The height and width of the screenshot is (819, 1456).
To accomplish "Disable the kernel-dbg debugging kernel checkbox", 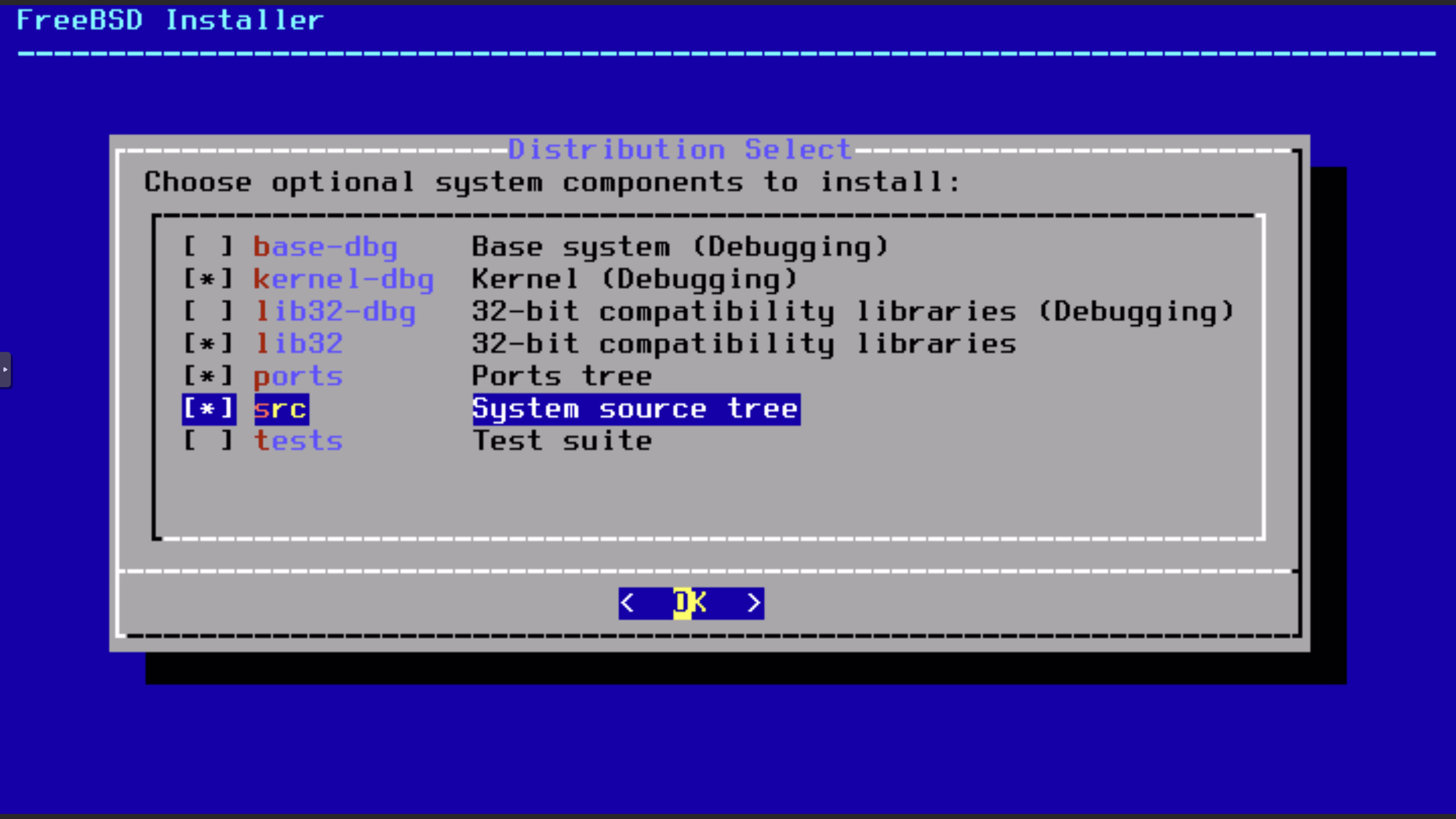I will tap(209, 278).
